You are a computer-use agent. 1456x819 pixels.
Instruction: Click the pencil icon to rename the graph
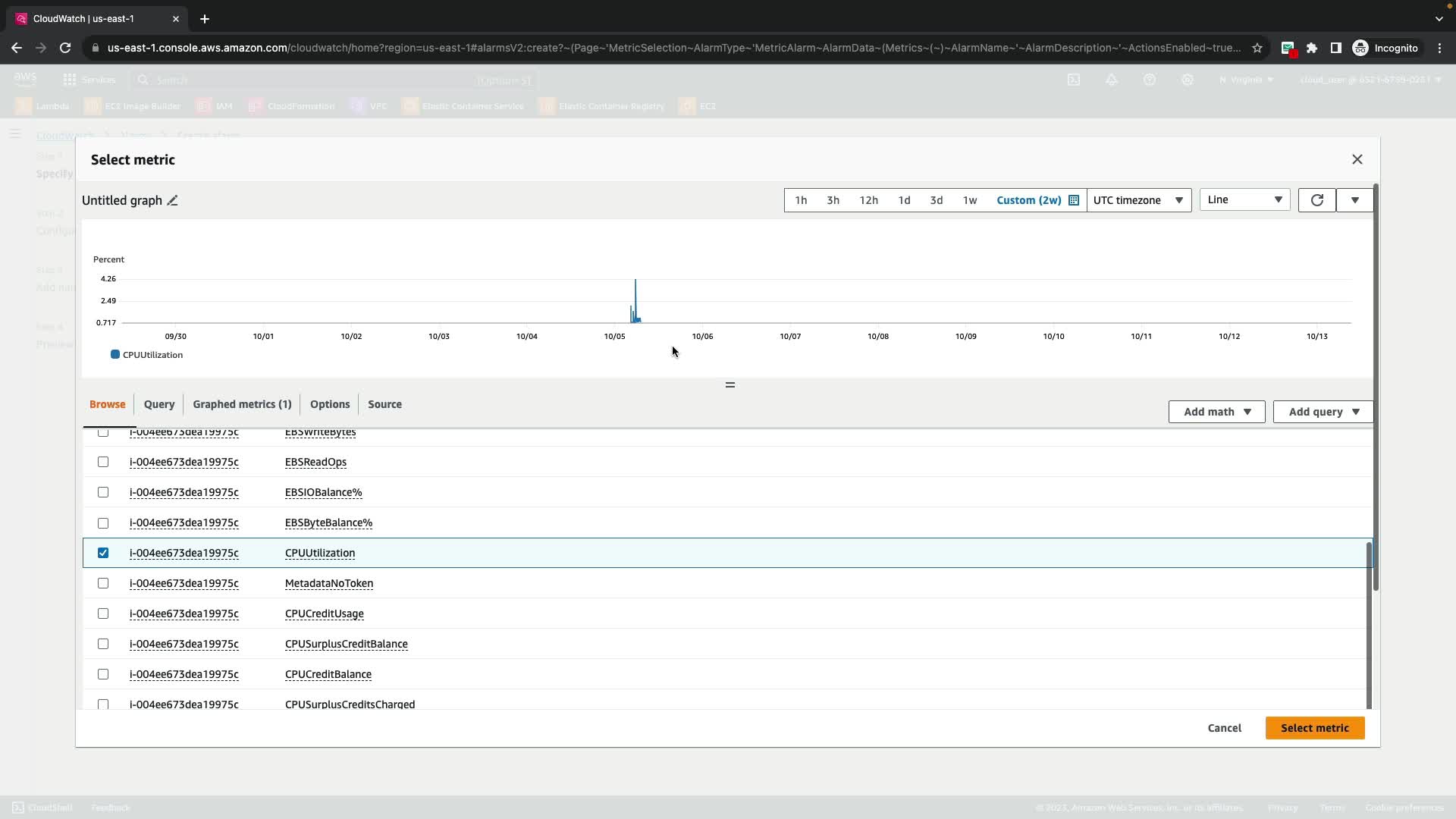click(173, 200)
